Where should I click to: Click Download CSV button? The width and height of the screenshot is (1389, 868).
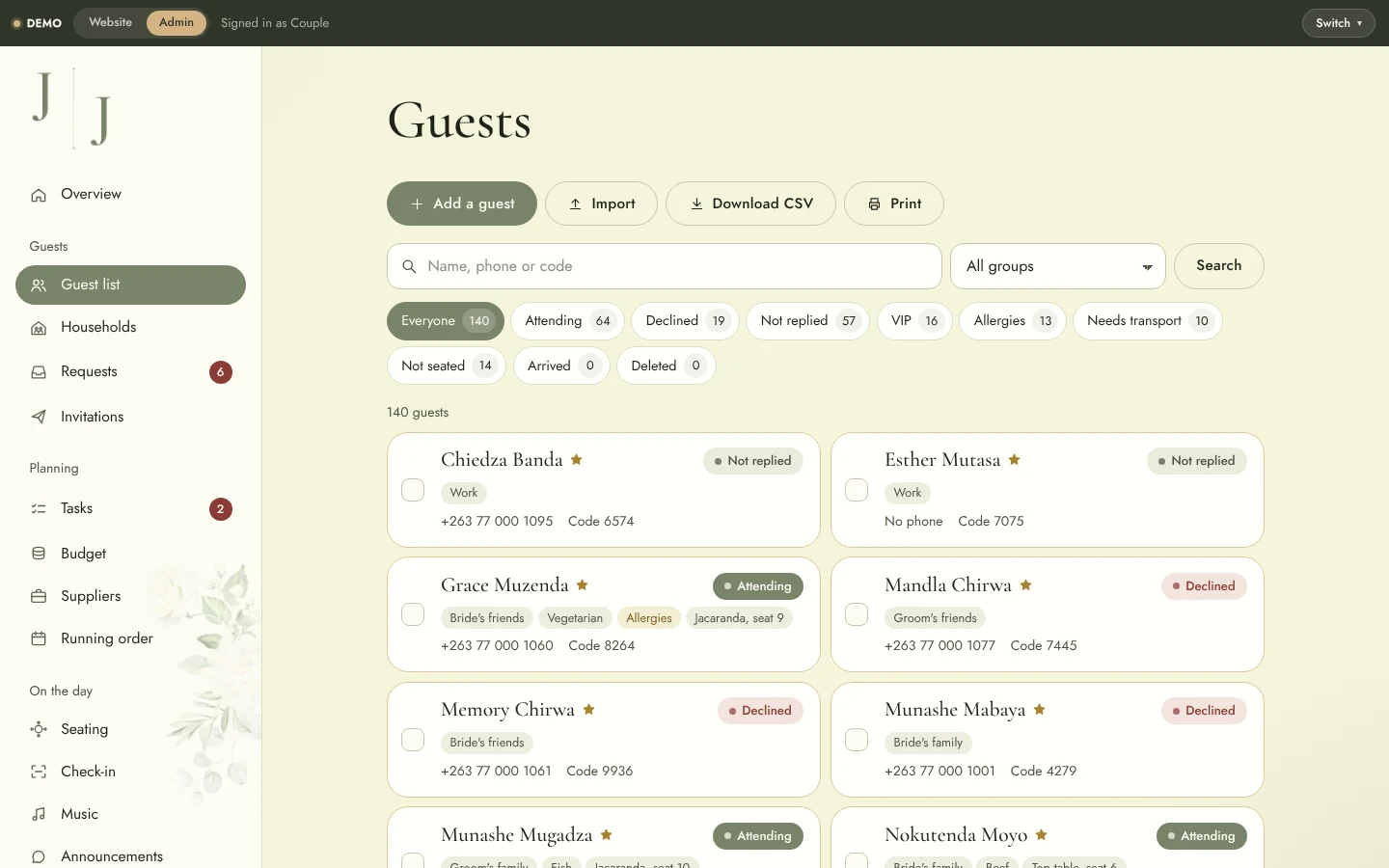tap(750, 203)
